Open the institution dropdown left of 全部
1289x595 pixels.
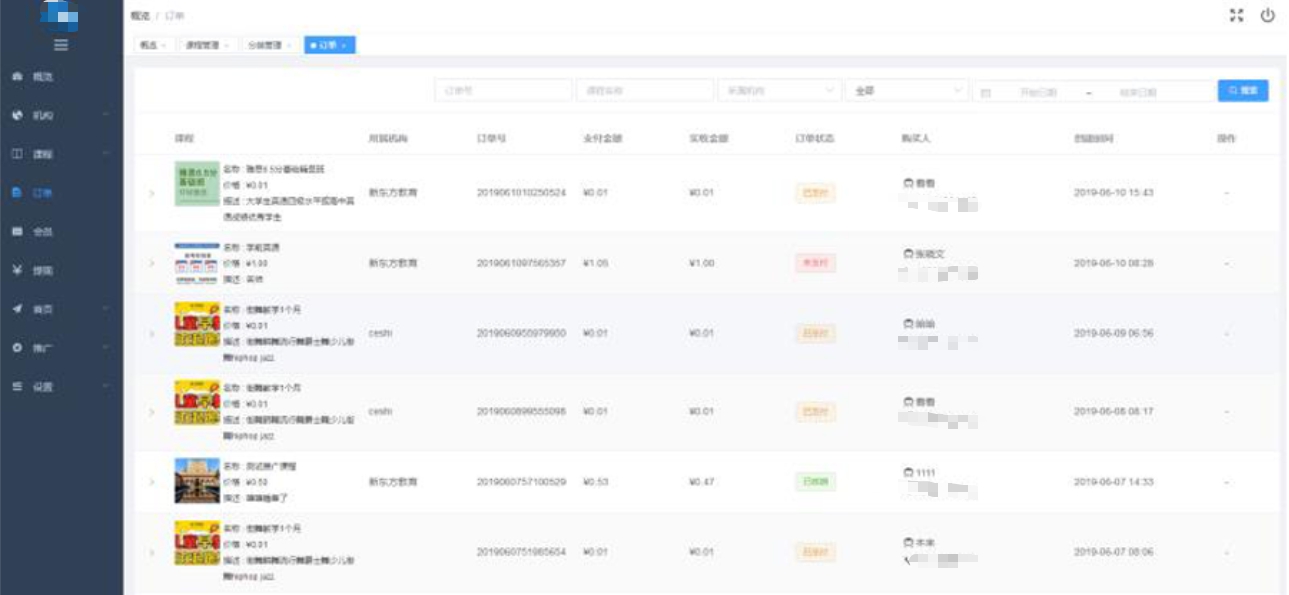pyautogui.click(x=778, y=91)
